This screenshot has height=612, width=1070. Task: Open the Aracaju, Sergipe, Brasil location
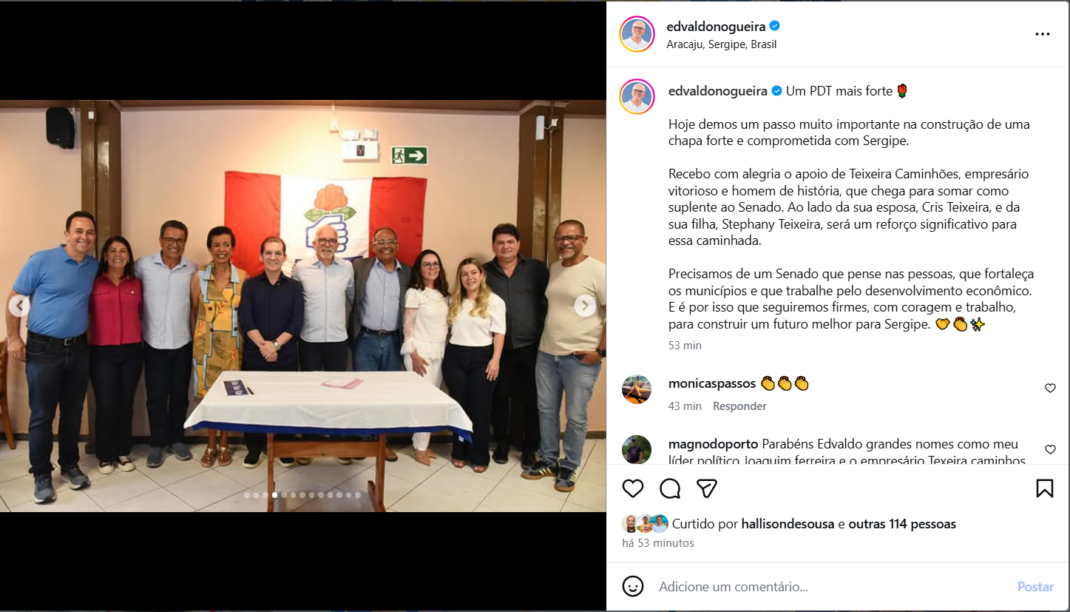click(721, 44)
